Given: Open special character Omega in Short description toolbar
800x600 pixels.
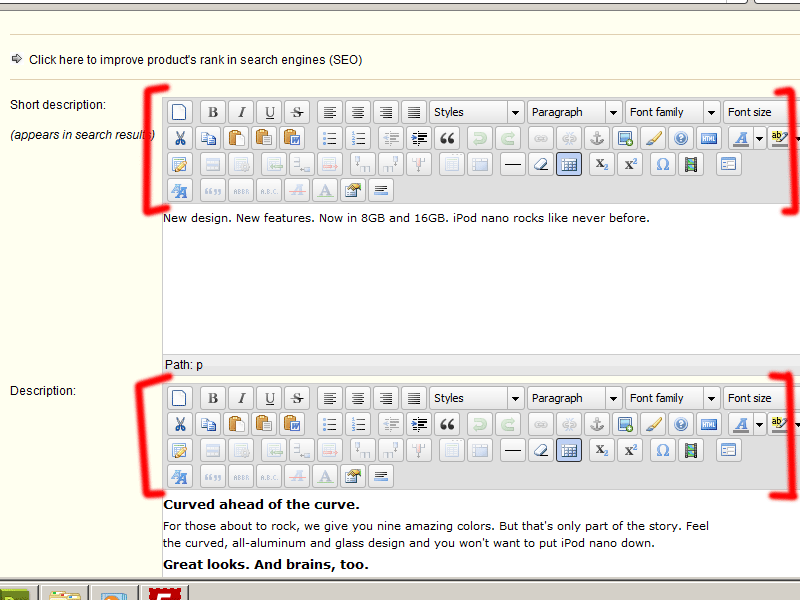Looking at the screenshot, I should point(663,164).
